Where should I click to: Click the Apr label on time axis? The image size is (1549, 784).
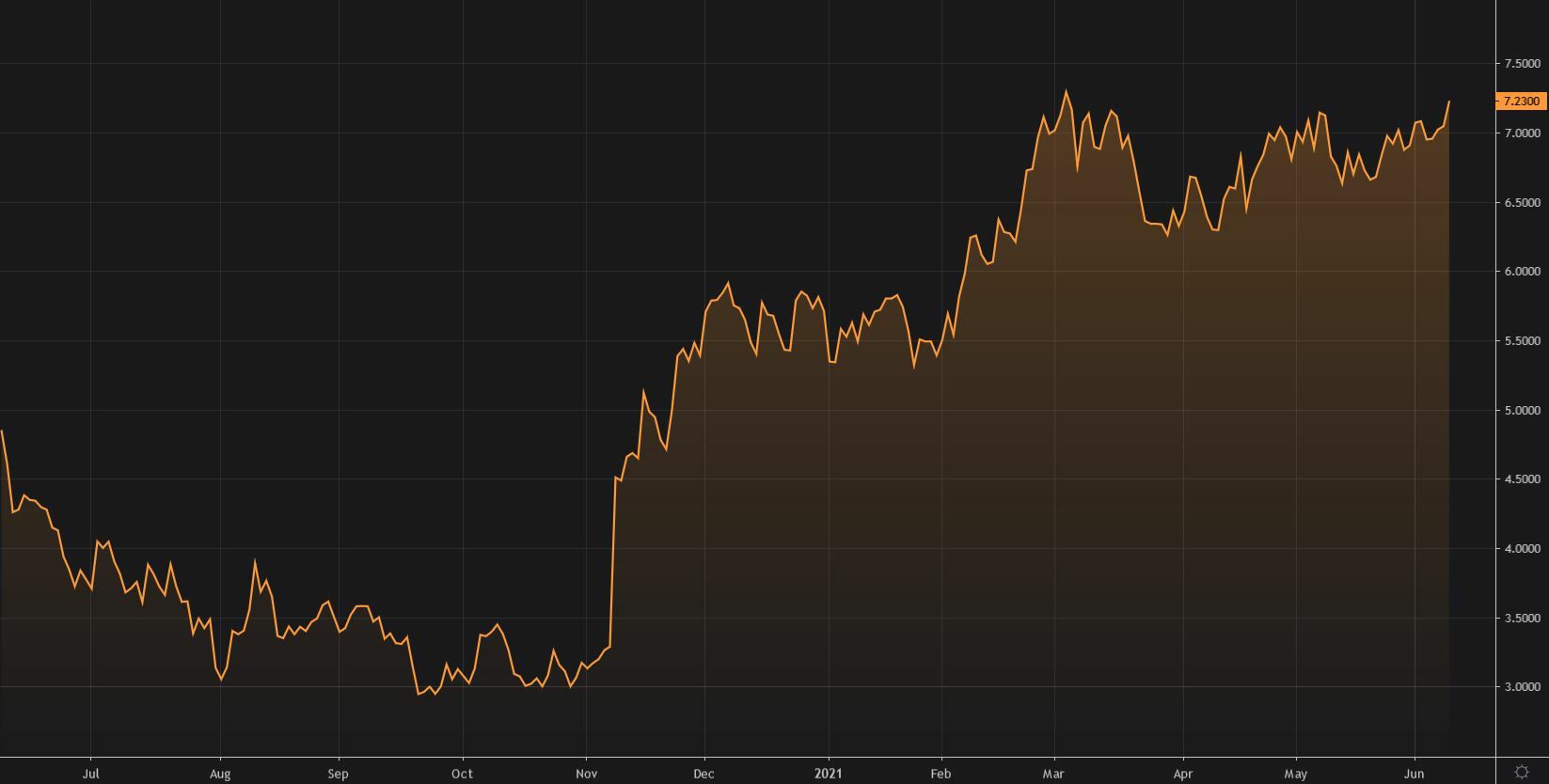pyautogui.click(x=1183, y=774)
